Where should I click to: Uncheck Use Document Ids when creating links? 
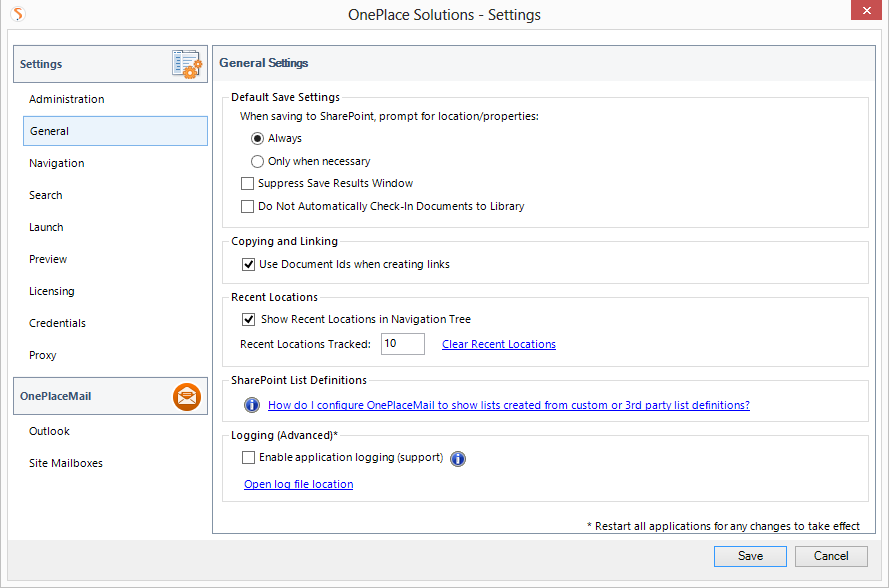point(249,265)
